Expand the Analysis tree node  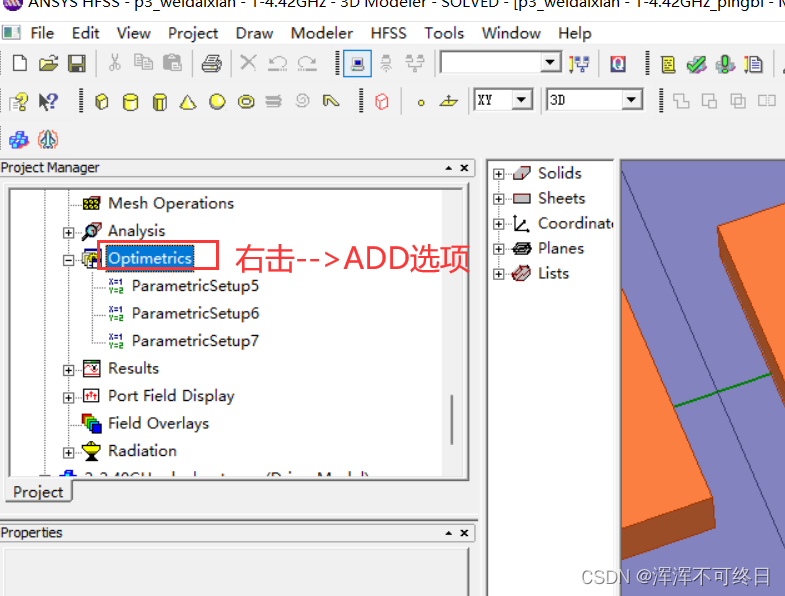pyautogui.click(x=69, y=233)
